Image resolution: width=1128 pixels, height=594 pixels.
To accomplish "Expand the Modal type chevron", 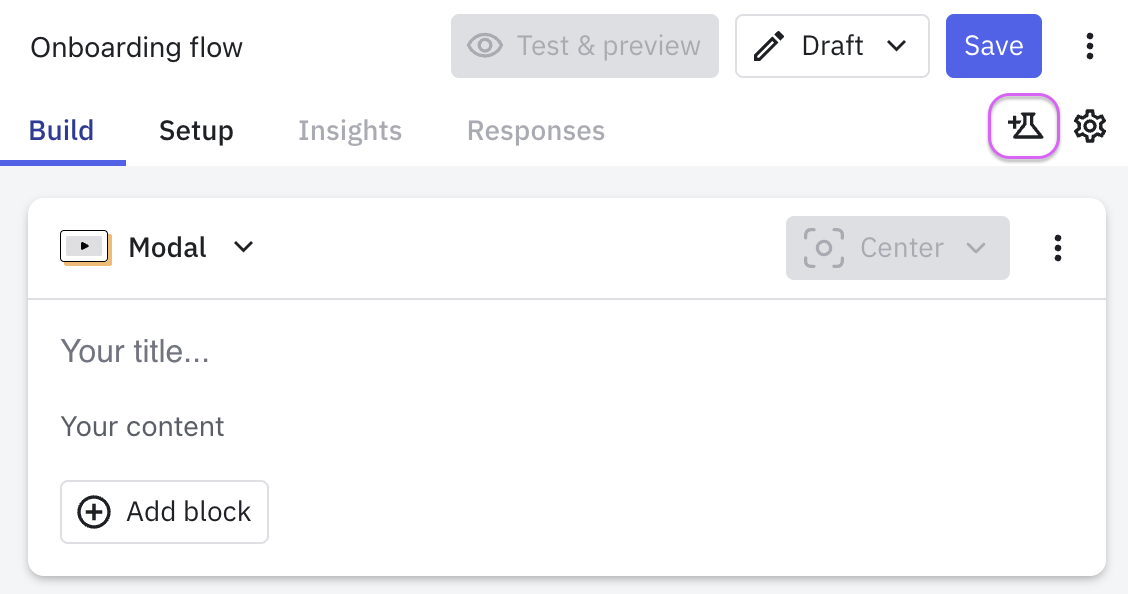I will click(244, 247).
